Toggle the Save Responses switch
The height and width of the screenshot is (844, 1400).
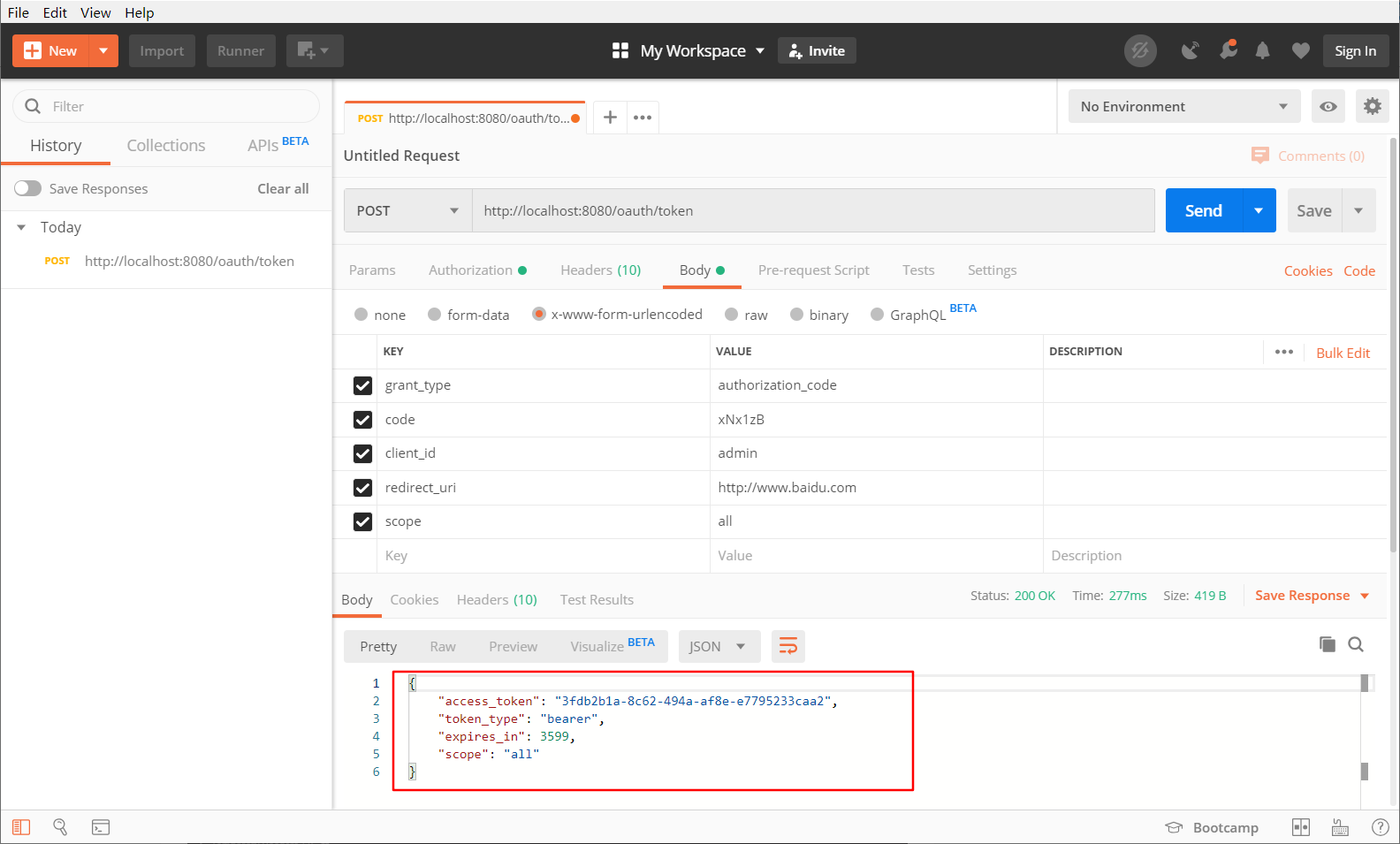click(x=28, y=188)
